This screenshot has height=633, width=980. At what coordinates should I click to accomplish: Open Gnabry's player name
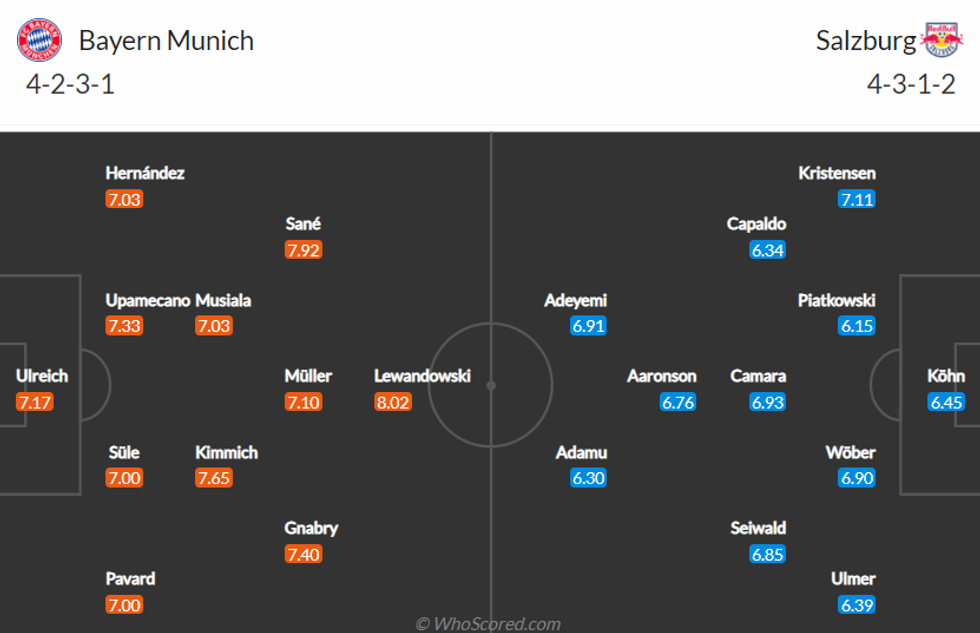pos(311,528)
